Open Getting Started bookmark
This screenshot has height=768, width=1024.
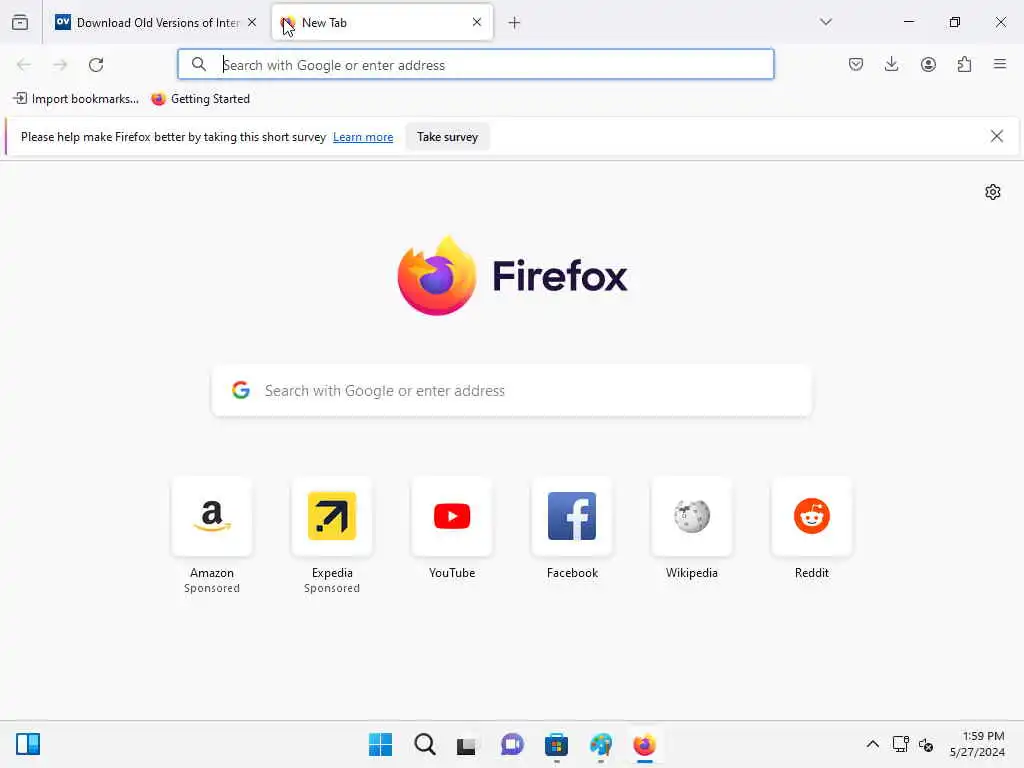(x=200, y=99)
